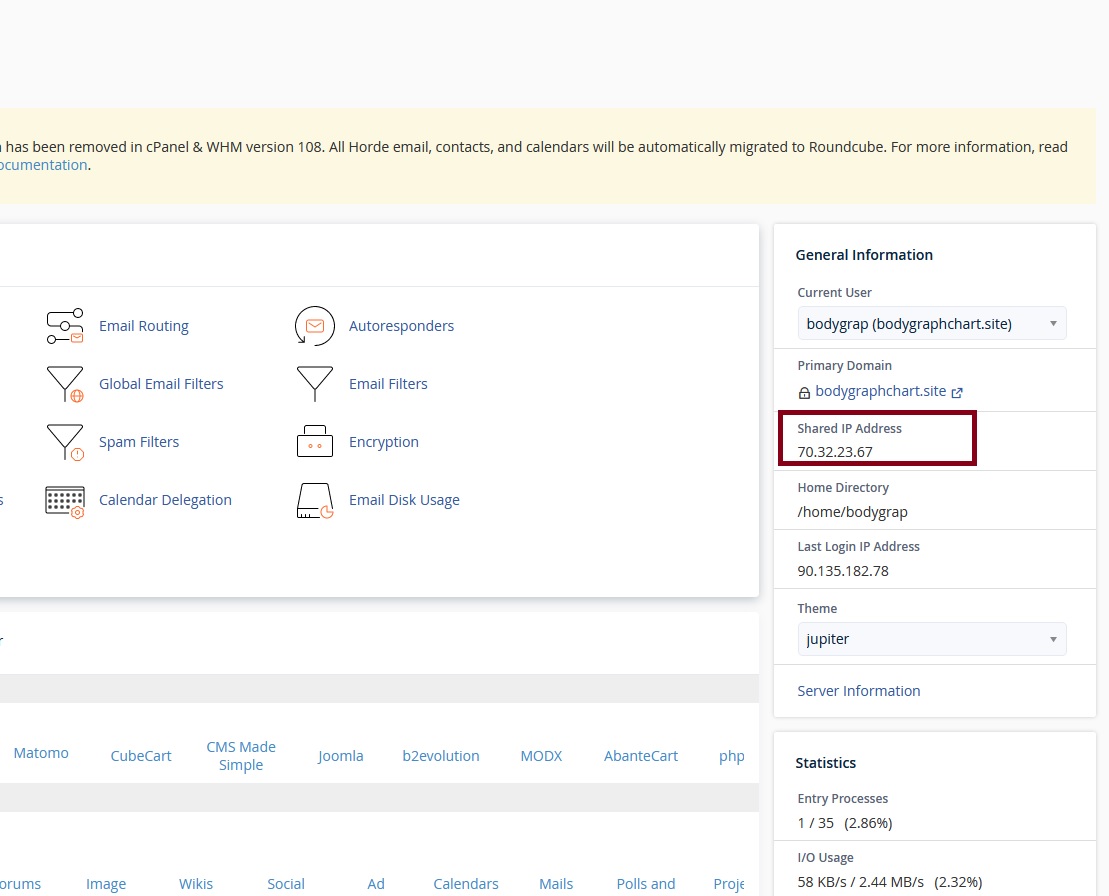Open the Social category
Image resolution: width=1109 pixels, height=896 pixels.
(x=286, y=884)
